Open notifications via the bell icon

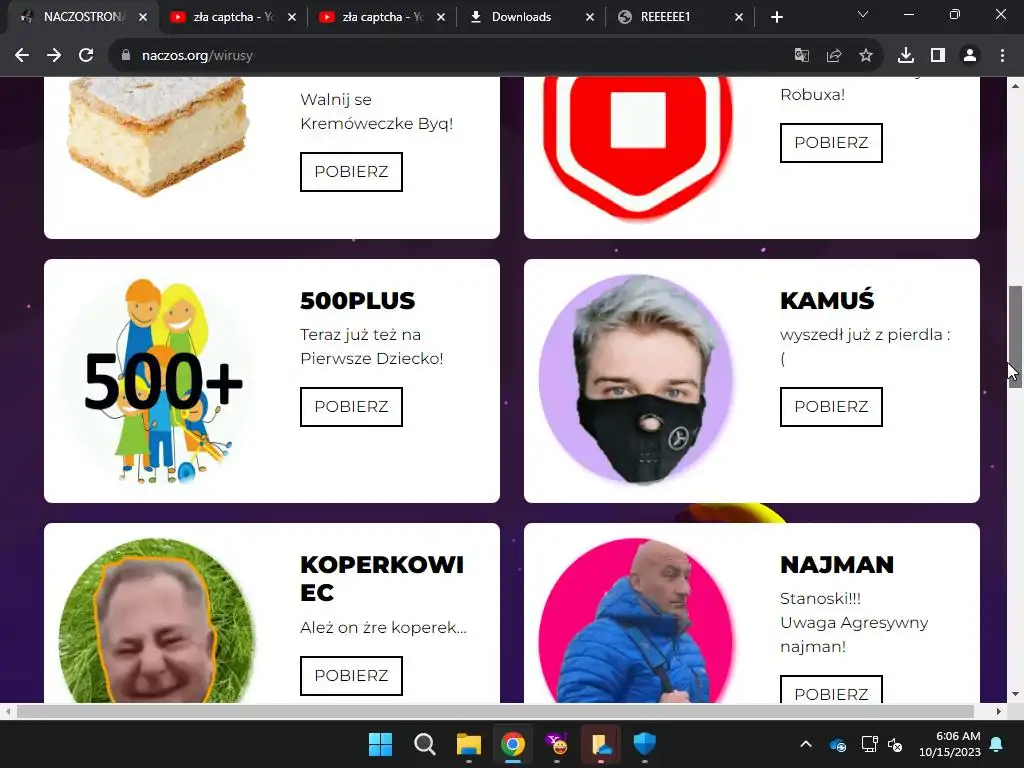[x=997, y=744]
